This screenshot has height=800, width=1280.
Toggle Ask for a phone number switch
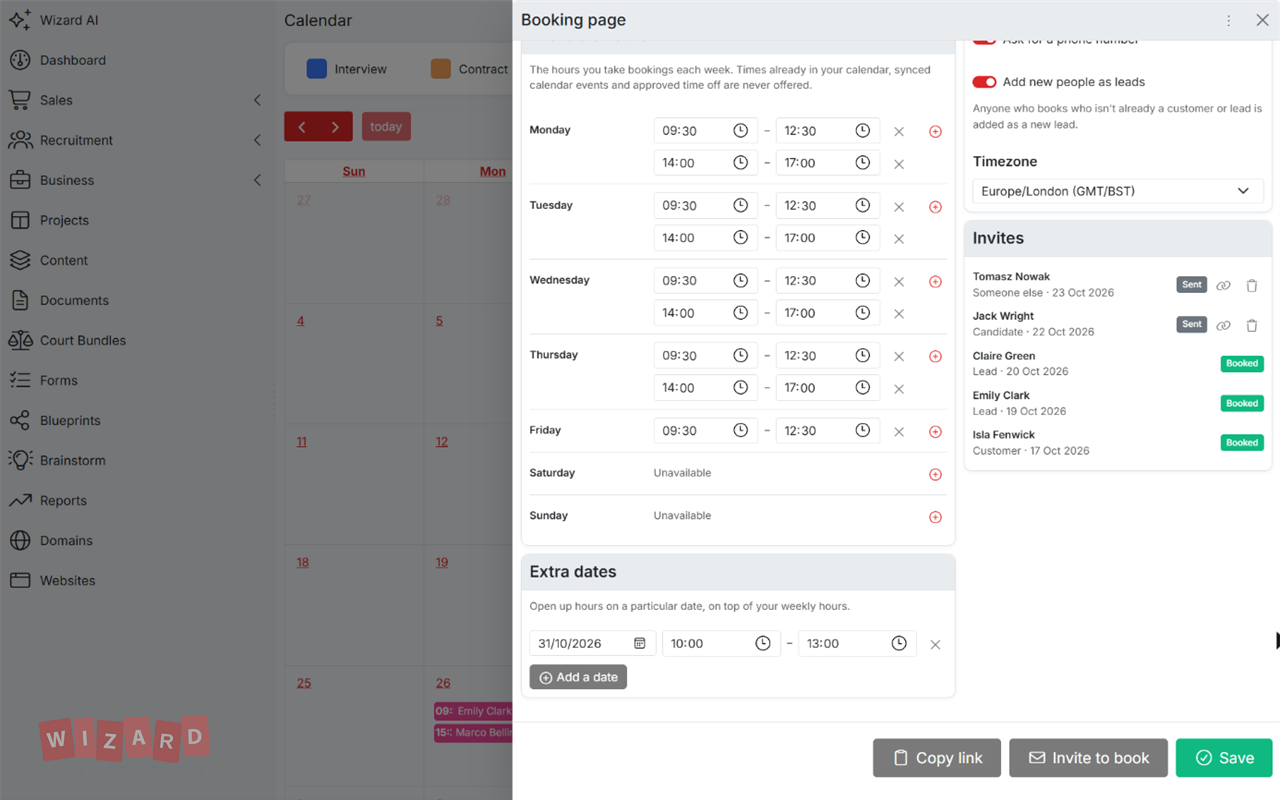(985, 39)
